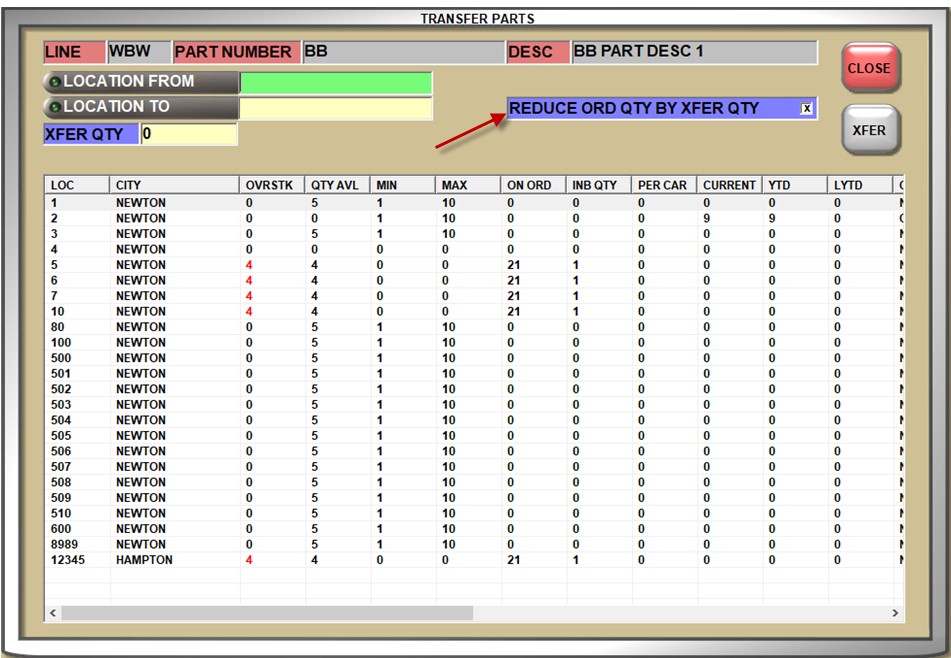The height and width of the screenshot is (658, 951).
Task: Click the QTY AVL column header
Action: point(337,185)
